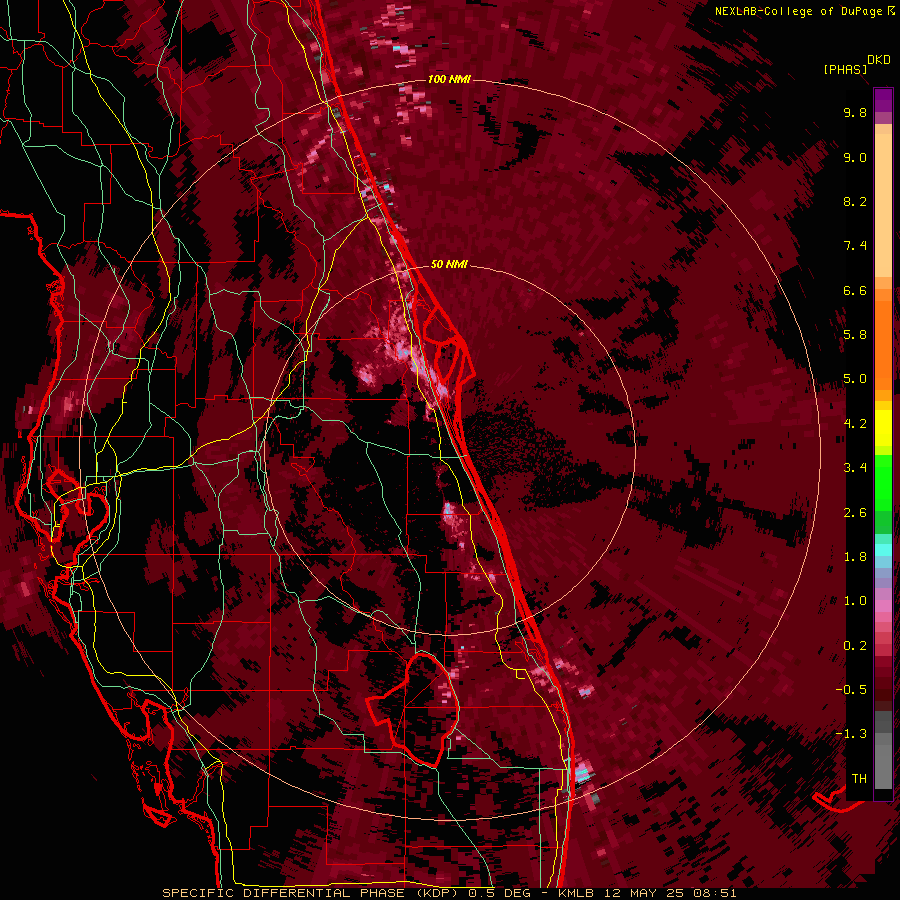Select the -0.5 scale value
The height and width of the screenshot is (900, 900).
[851, 690]
